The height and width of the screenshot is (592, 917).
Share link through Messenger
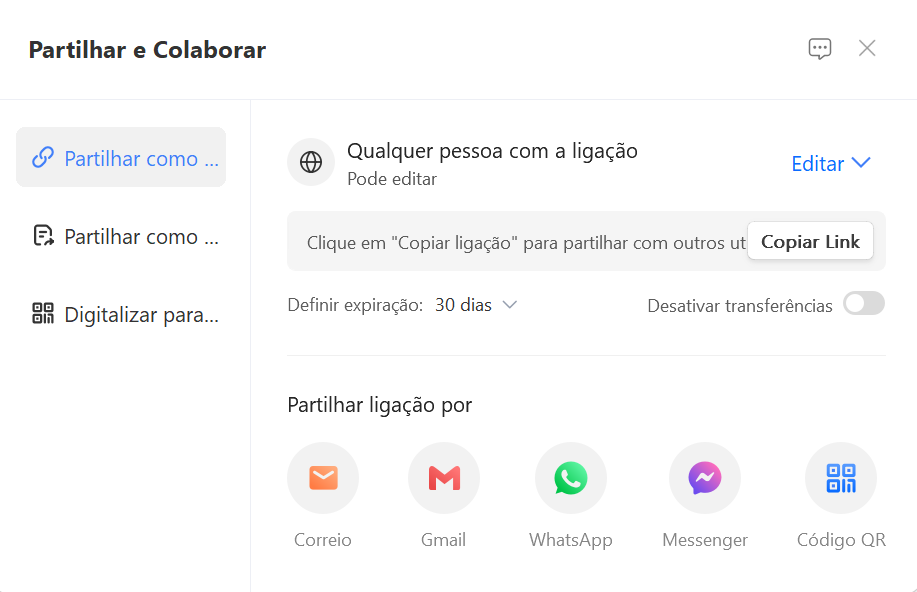pos(704,478)
